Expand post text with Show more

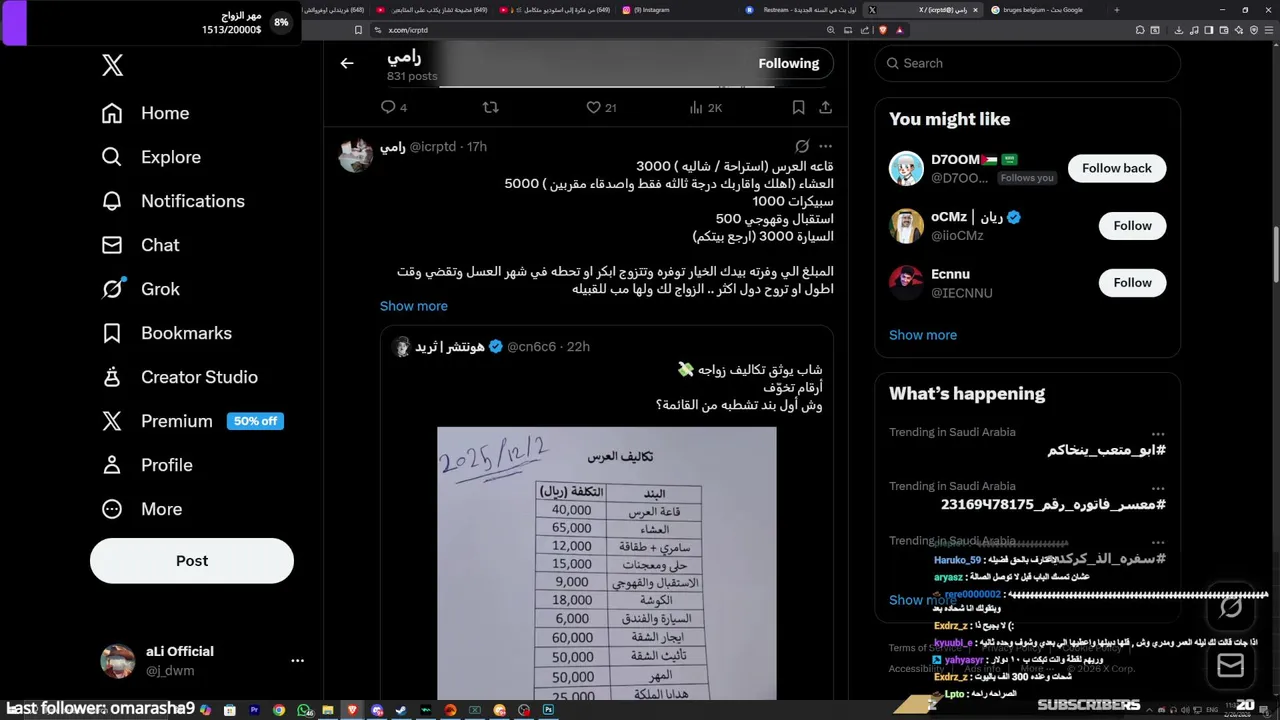coord(414,306)
